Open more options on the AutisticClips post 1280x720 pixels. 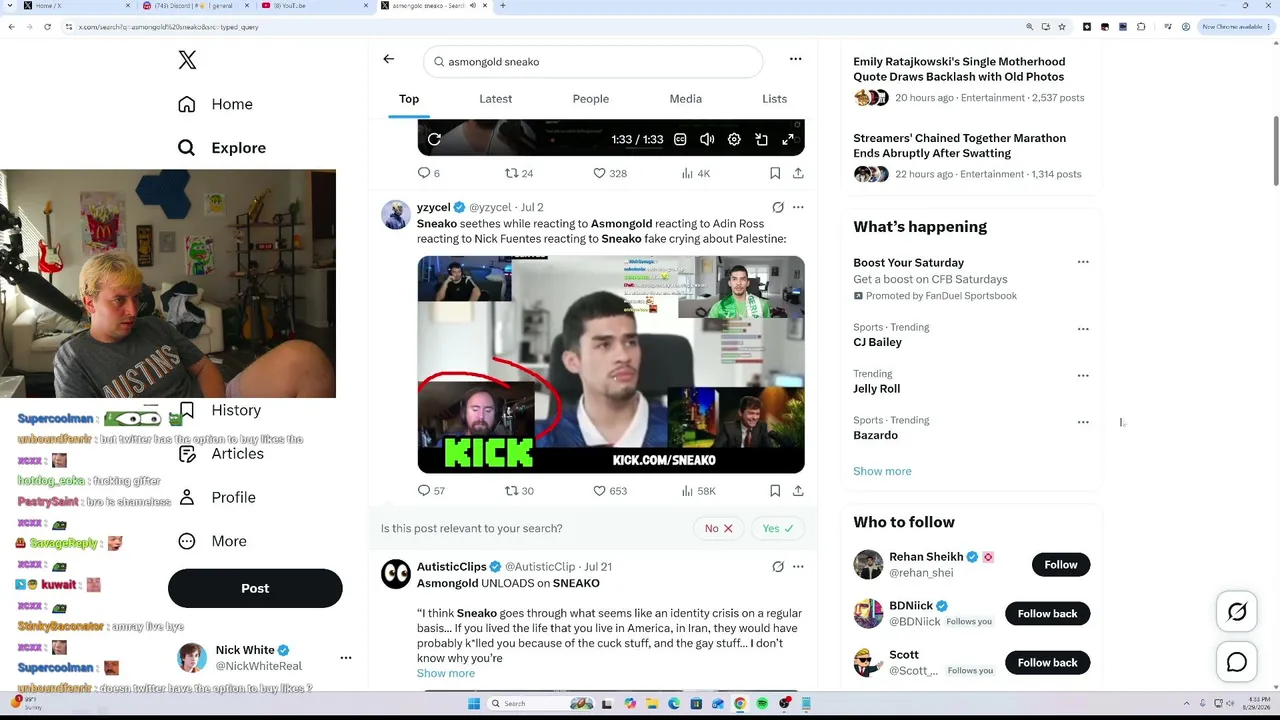[x=798, y=567]
